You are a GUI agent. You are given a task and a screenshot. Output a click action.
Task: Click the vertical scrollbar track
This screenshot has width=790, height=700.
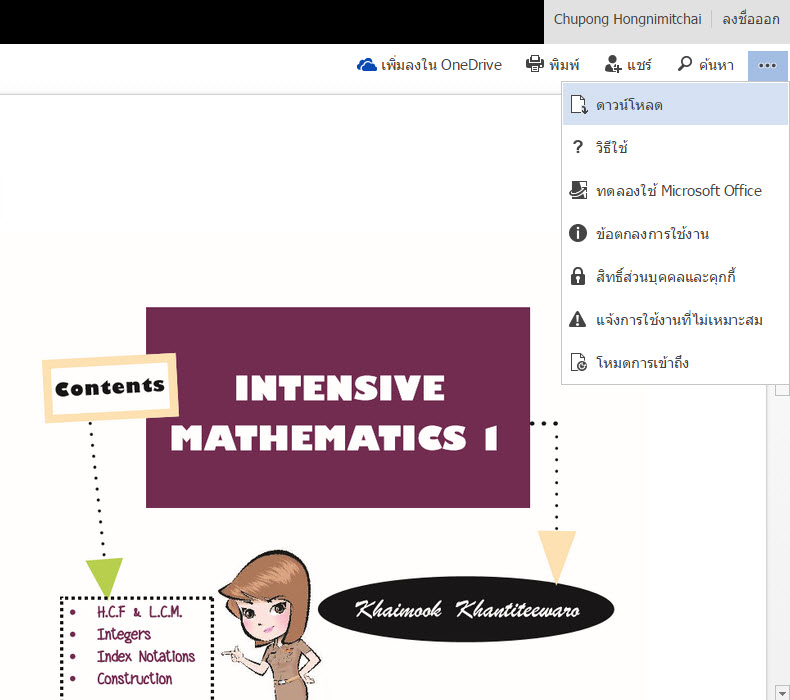click(782, 539)
